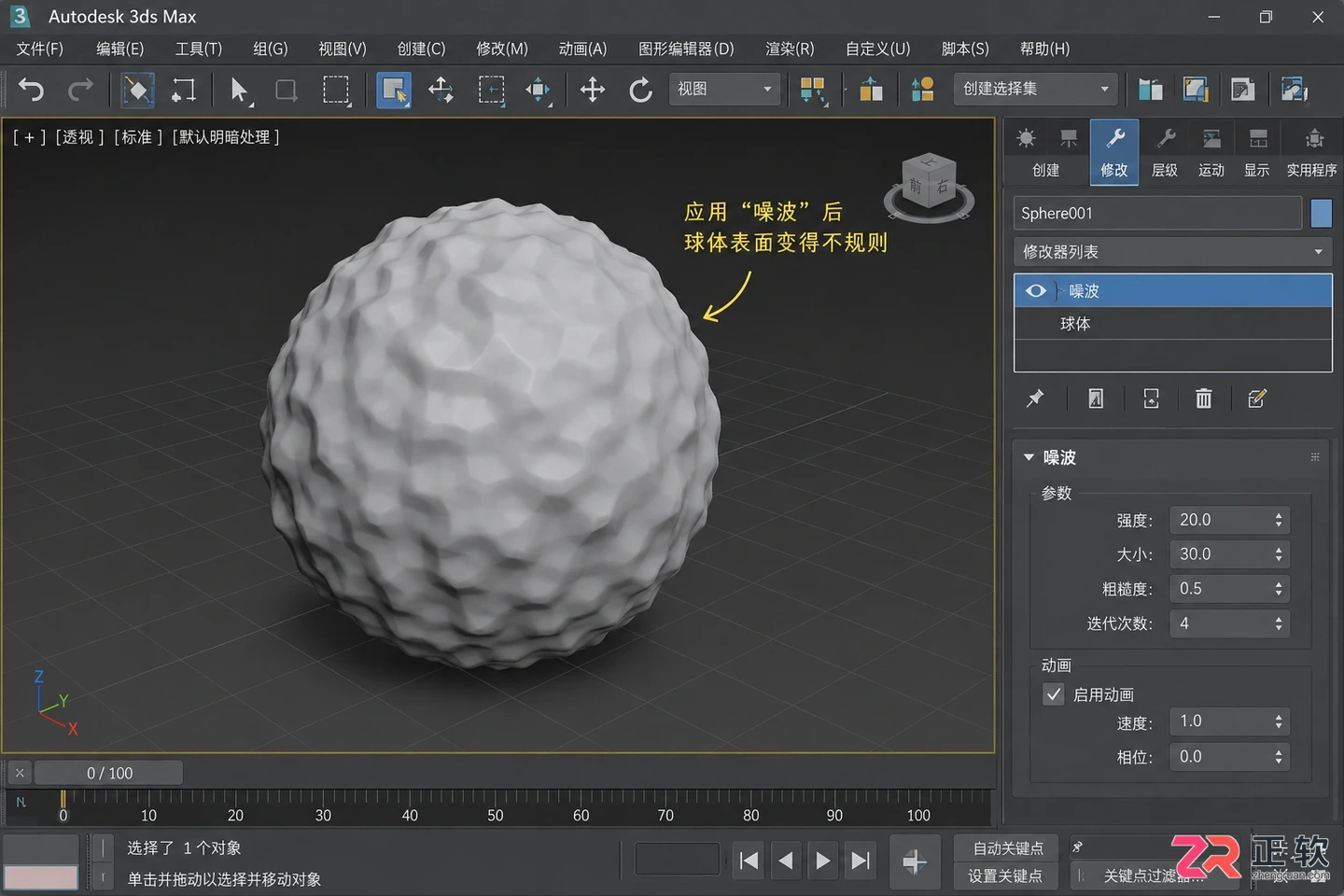Go to the start frame

[749, 861]
